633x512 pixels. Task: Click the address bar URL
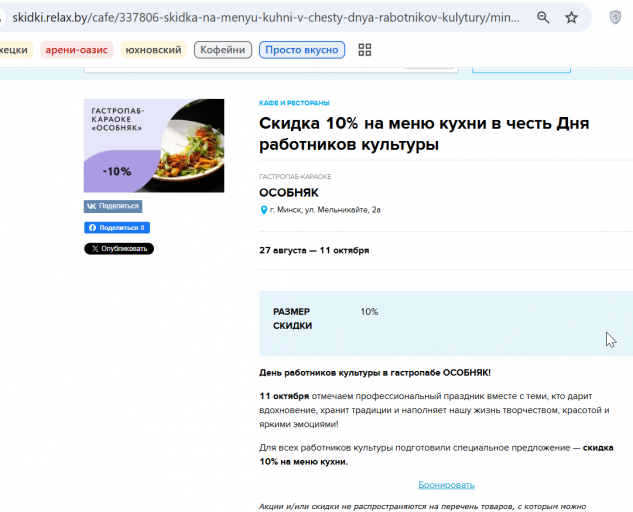pos(266,18)
